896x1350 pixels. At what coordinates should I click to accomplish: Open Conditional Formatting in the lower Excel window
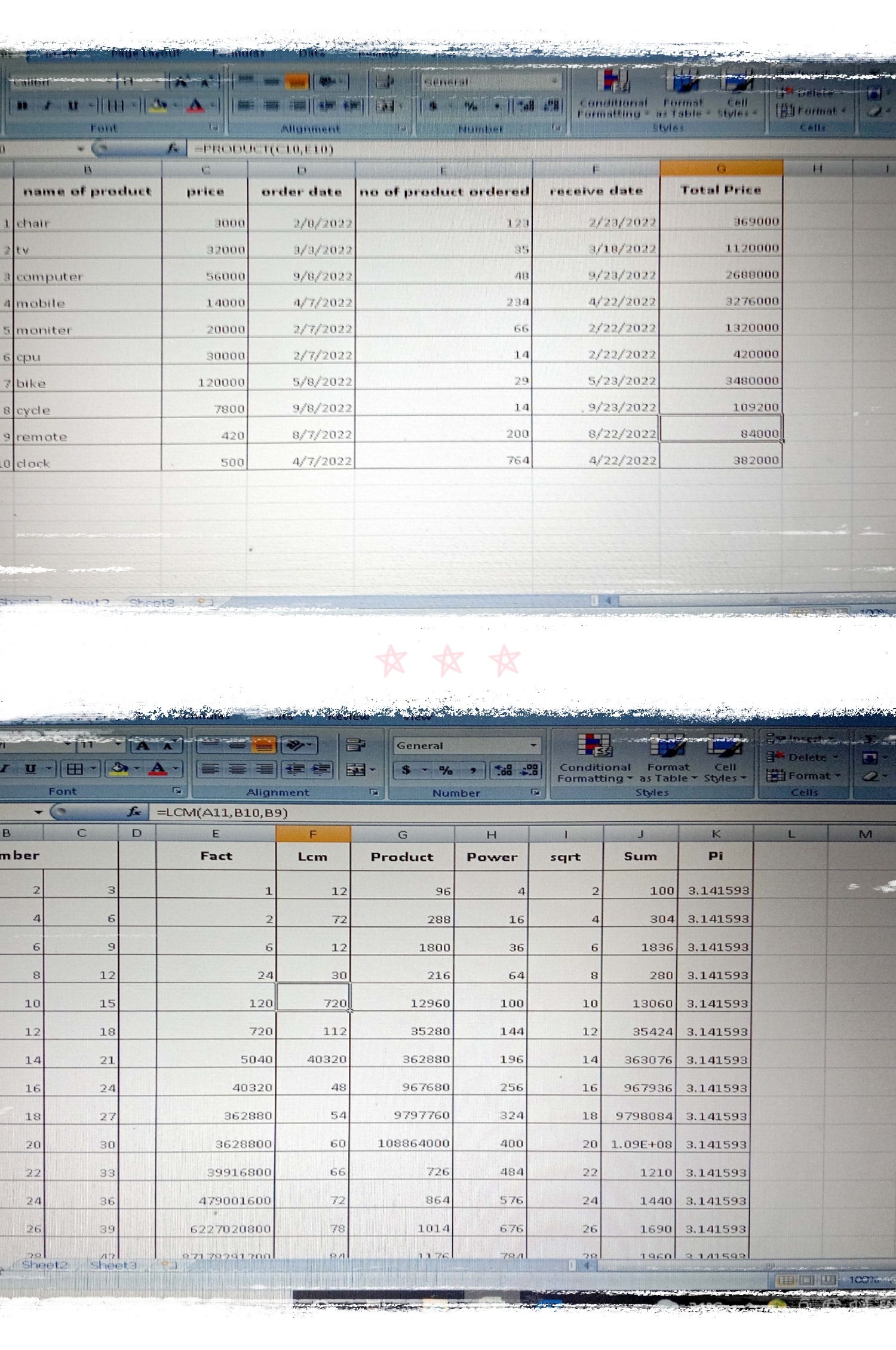point(594,758)
